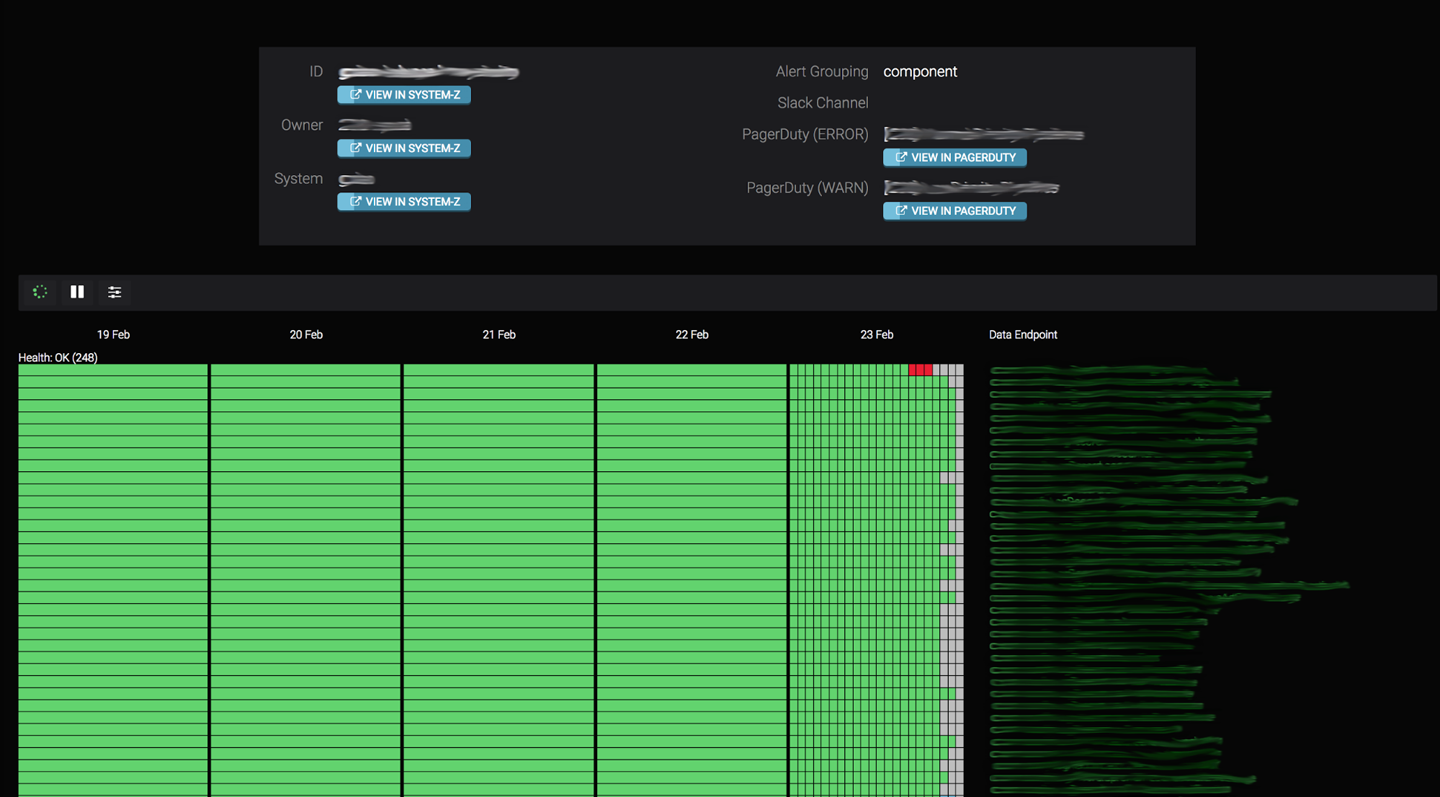The width and height of the screenshot is (1440, 797).
Task: Click the Data Endpoint column header
Action: (1023, 335)
